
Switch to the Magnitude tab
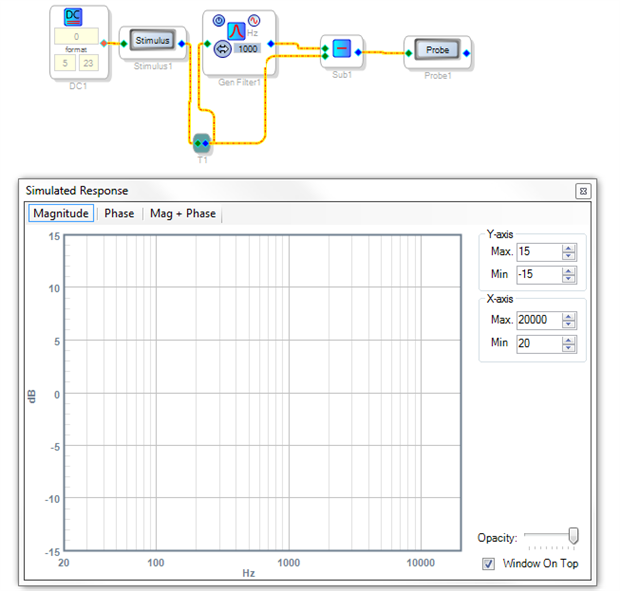61,213
